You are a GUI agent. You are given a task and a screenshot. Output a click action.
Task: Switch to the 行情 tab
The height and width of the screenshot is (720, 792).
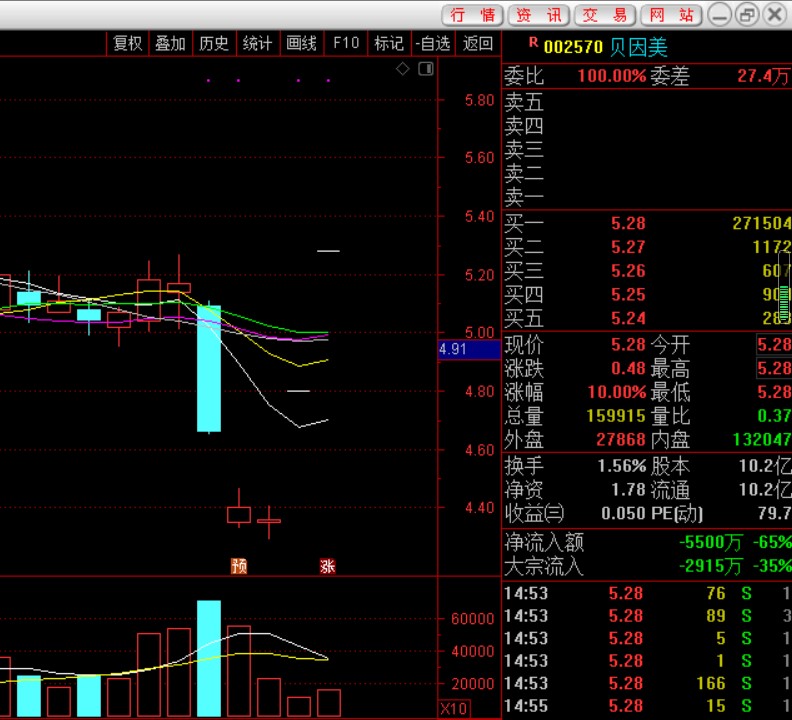473,15
